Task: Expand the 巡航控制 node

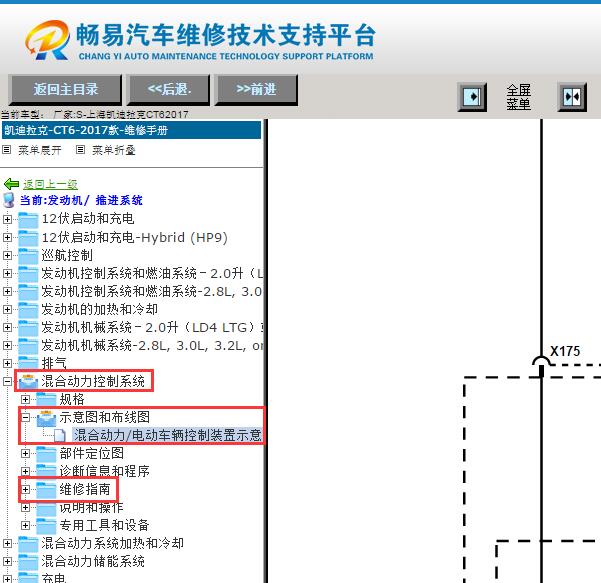Action: 7,256
